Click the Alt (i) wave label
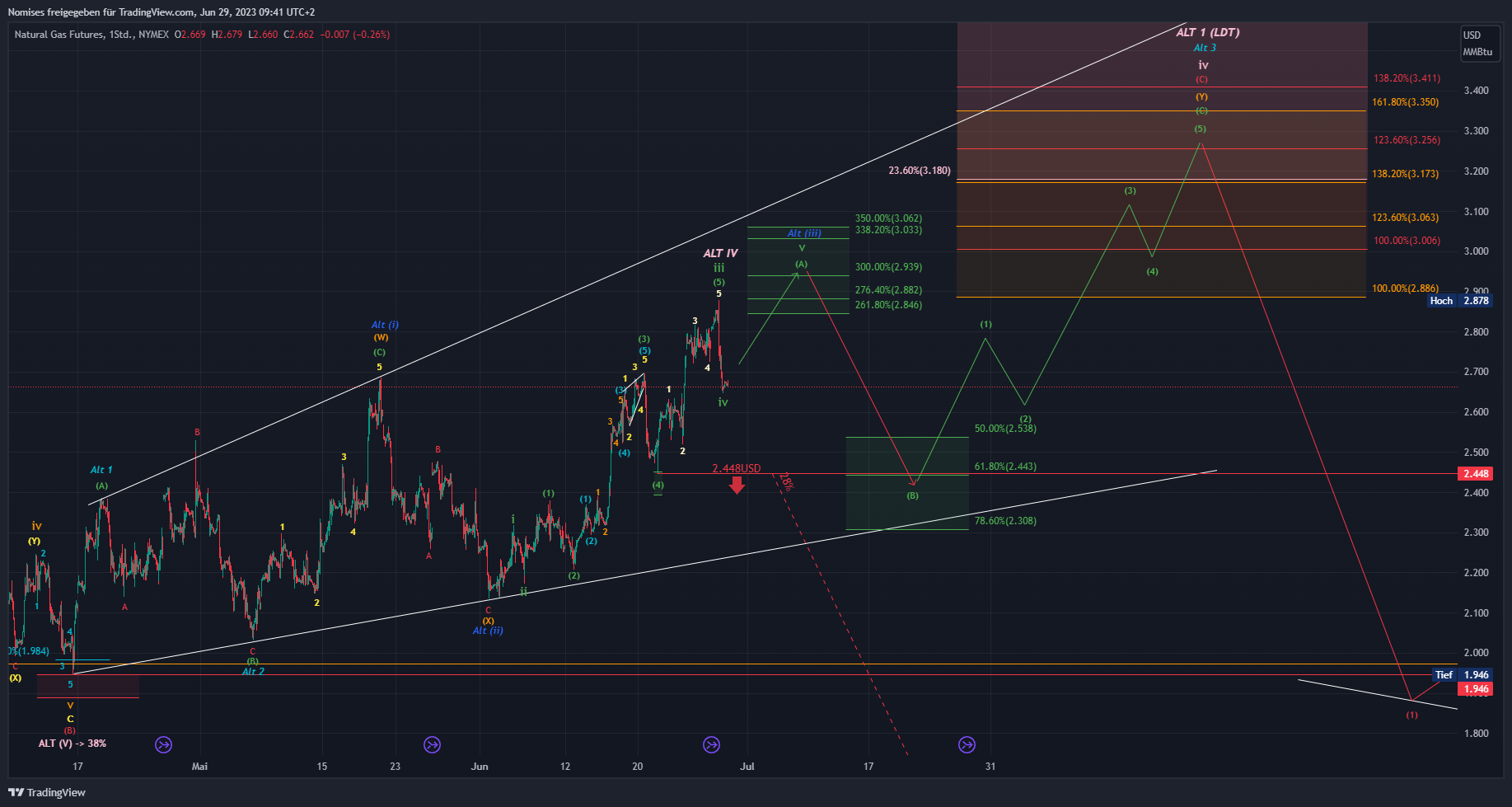Viewport: 1512px width, 807px height. click(385, 325)
